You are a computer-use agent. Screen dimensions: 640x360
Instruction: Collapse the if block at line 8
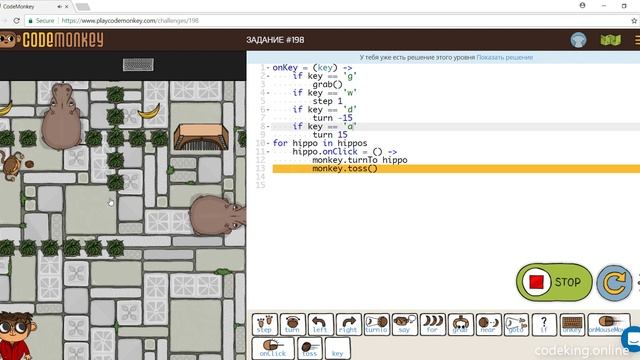coord(268,127)
